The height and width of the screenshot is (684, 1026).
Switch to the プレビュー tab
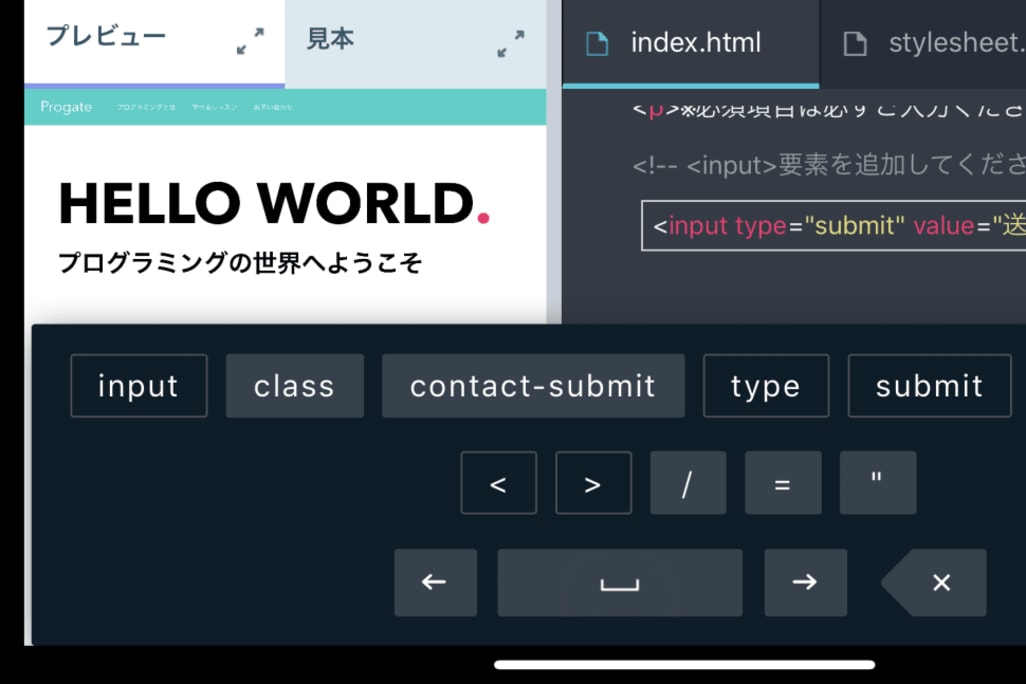[107, 38]
